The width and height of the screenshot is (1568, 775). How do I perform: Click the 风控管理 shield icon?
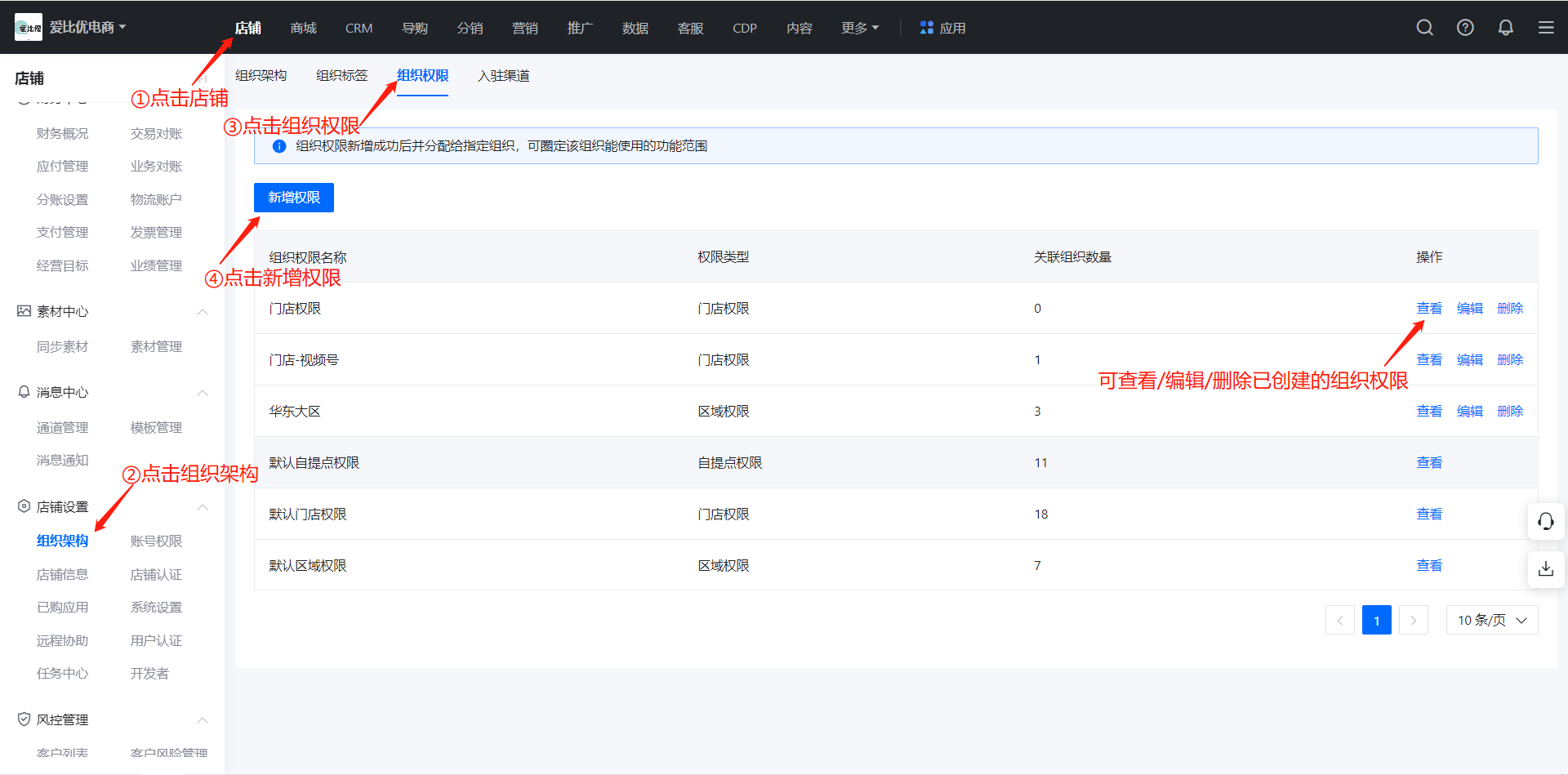click(24, 719)
